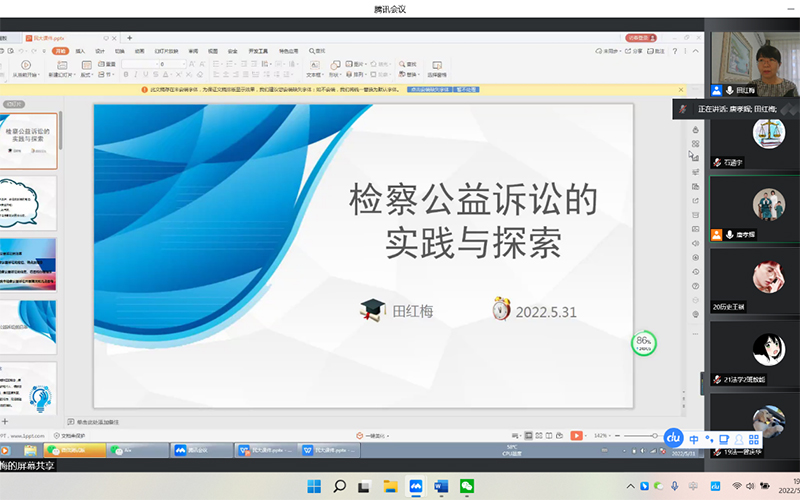Viewport: 800px width, 500px height.
Task: Select the first slide thumbnail 检察公益诉讼
Action: coord(28,141)
